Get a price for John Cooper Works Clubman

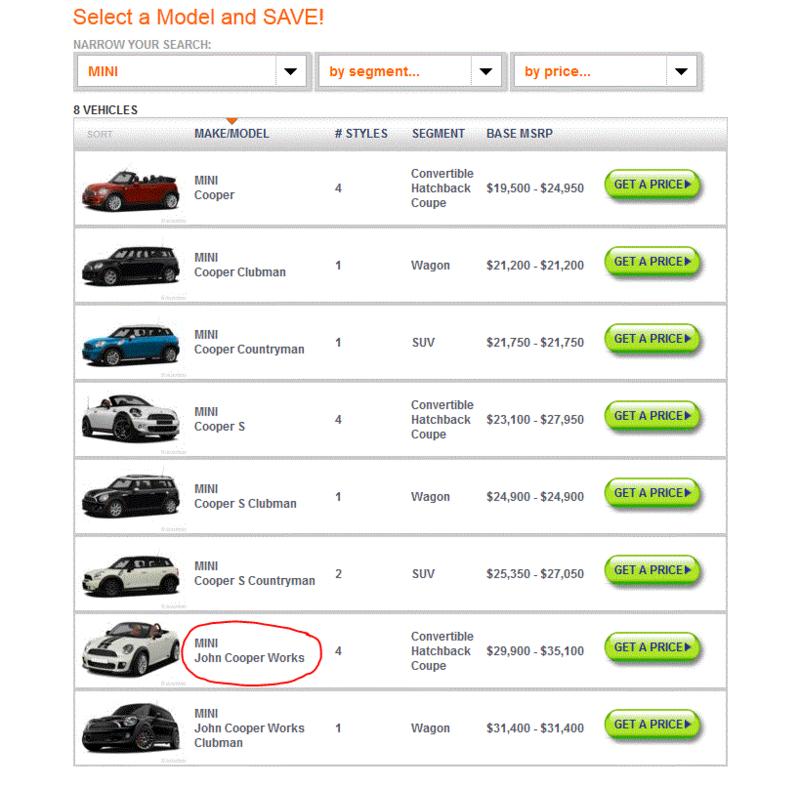(652, 725)
